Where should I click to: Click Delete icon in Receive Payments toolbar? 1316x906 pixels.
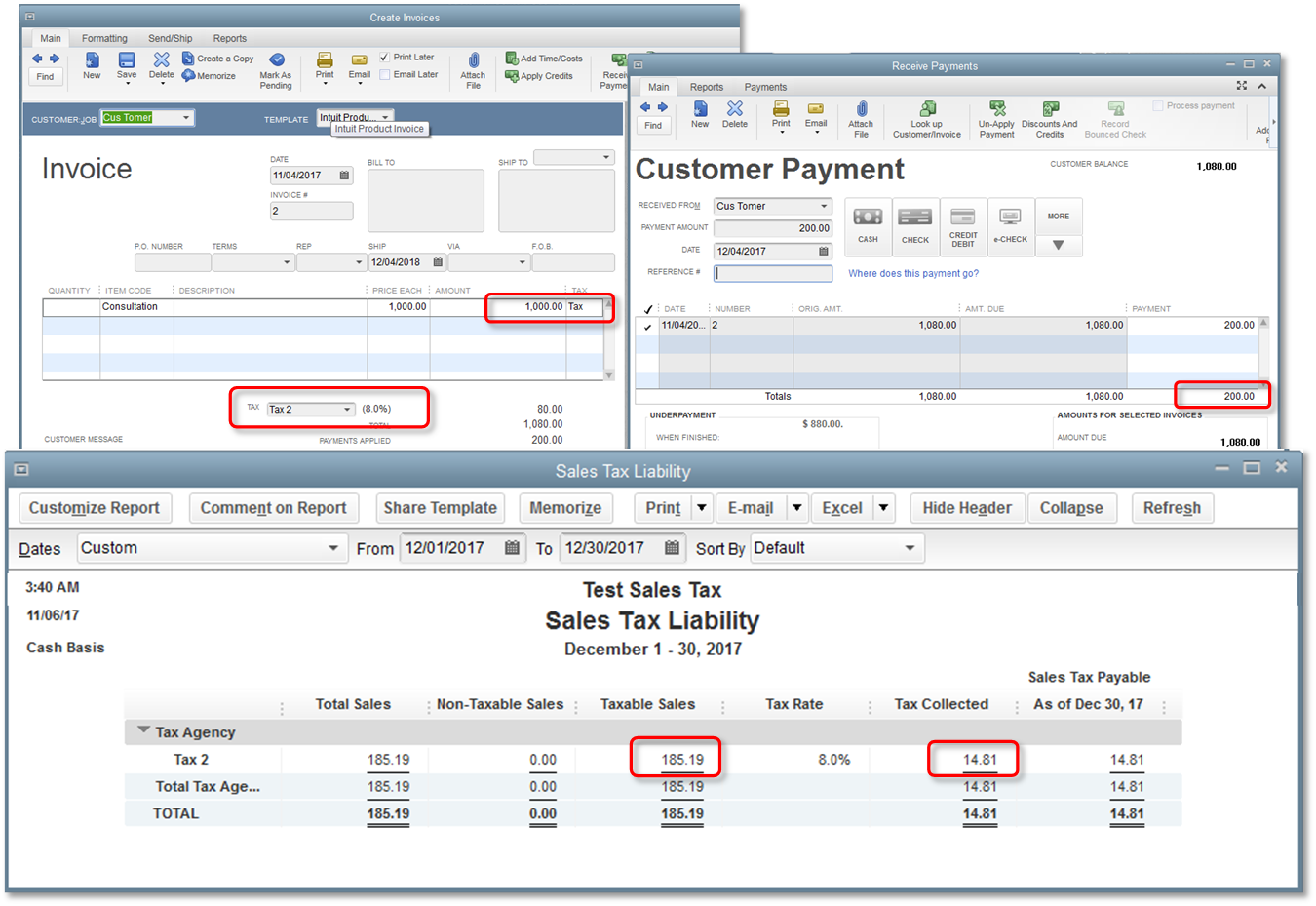click(735, 108)
